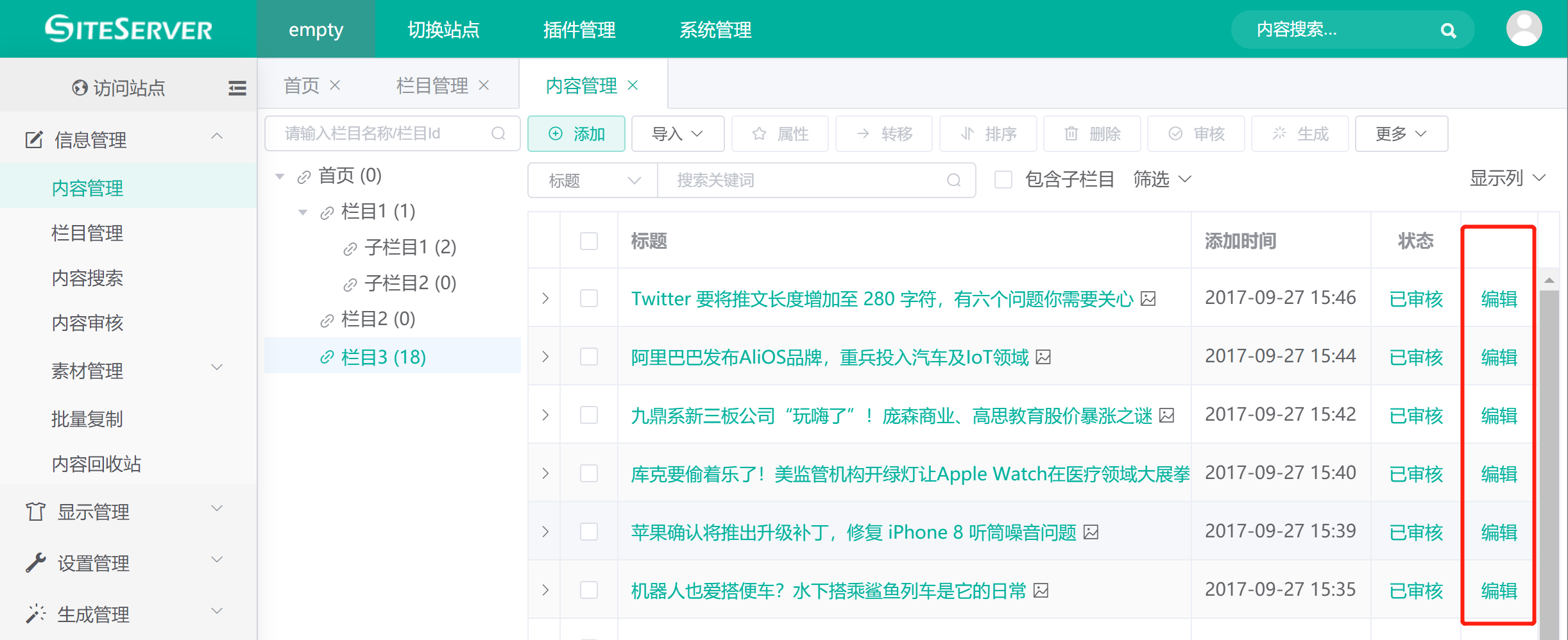This screenshot has width=1568, height=640.
Task: Select the 转移 transfer icon
Action: point(863,134)
